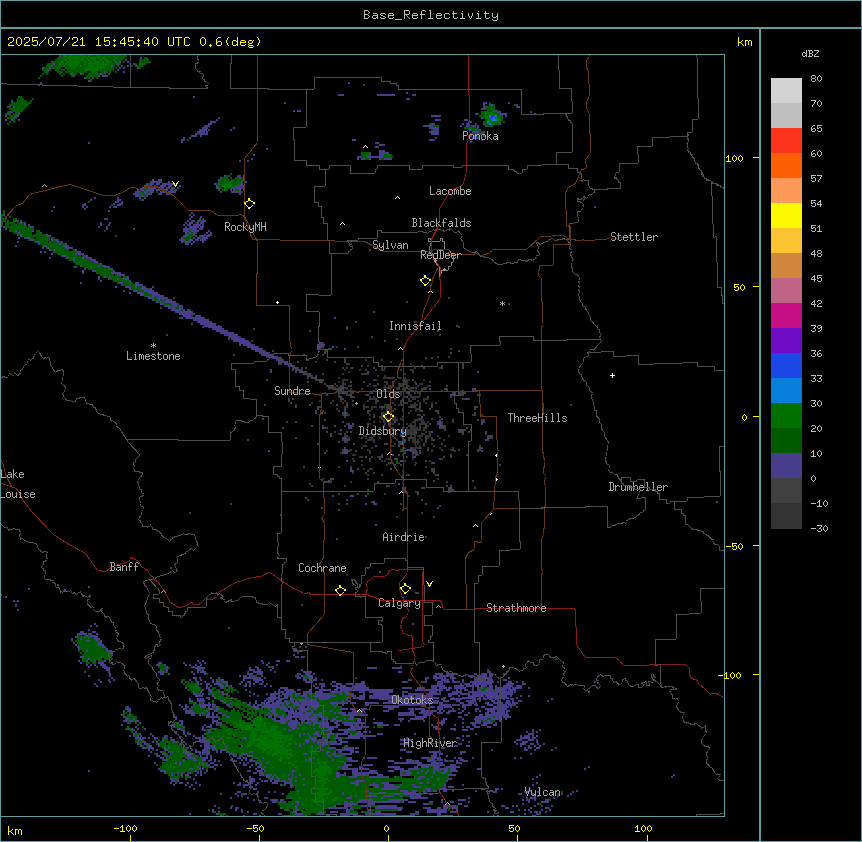
Task: Click the Sylvan label
Action: [x=390, y=245]
